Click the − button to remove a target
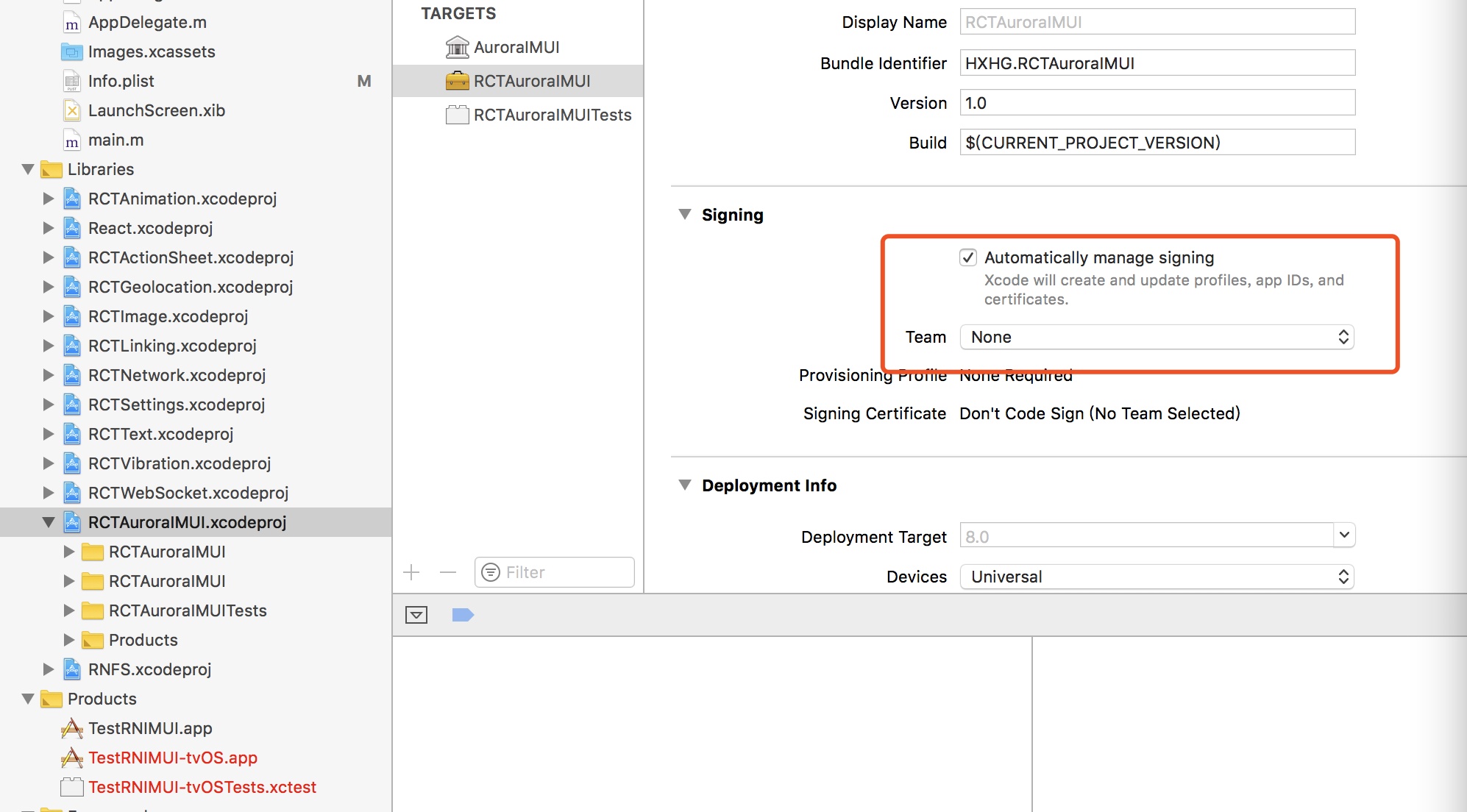 pos(447,572)
